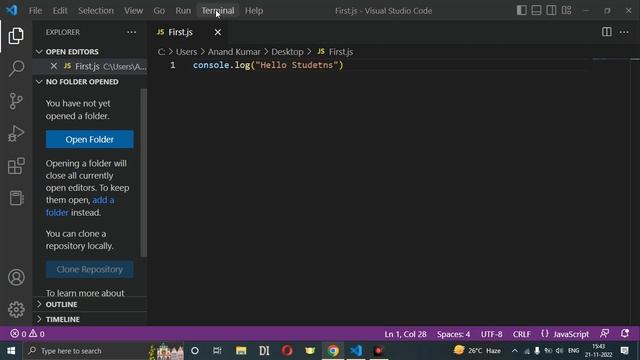Open the Desktop breadcrumb dropdown
This screenshot has width=640, height=360.
pyautogui.click(x=287, y=52)
